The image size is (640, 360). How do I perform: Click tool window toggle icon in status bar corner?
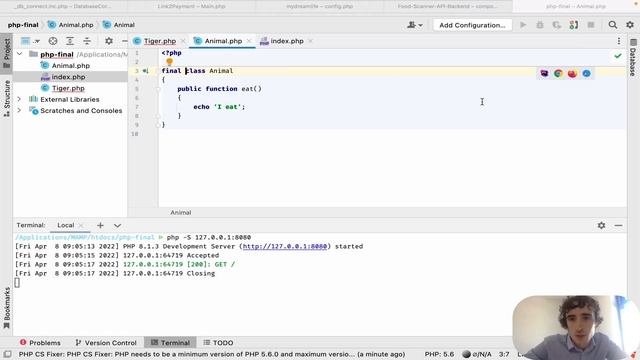click(7, 354)
